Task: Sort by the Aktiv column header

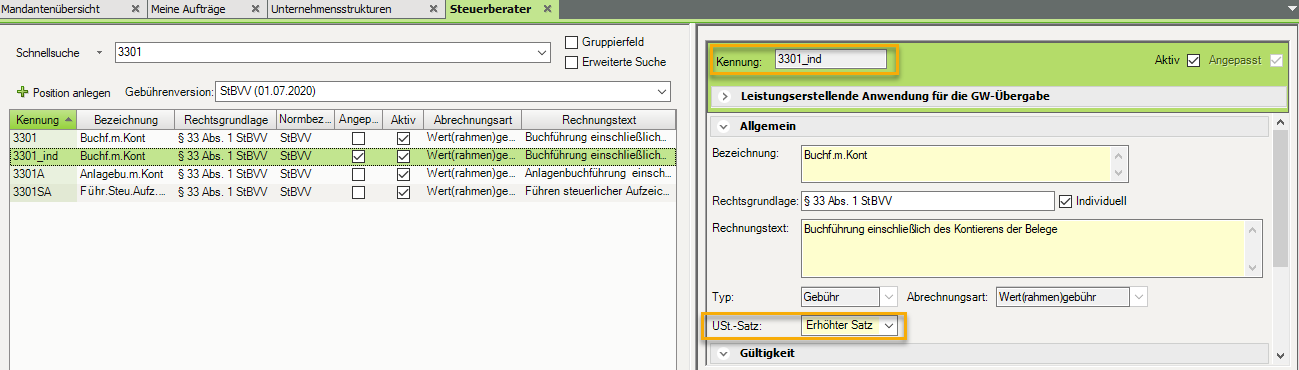Action: coord(403,120)
